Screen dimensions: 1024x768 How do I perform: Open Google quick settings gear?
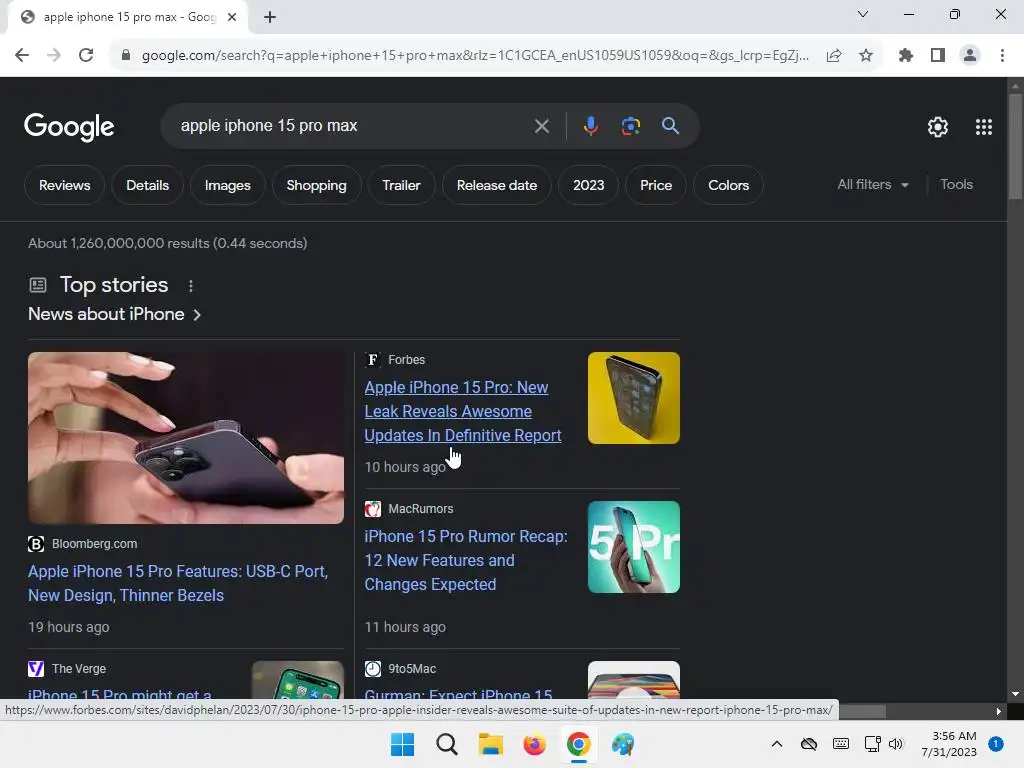pos(938,127)
